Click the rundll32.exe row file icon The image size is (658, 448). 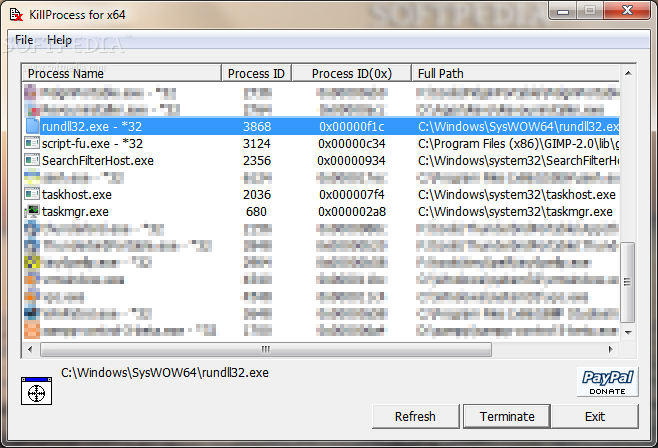32,126
